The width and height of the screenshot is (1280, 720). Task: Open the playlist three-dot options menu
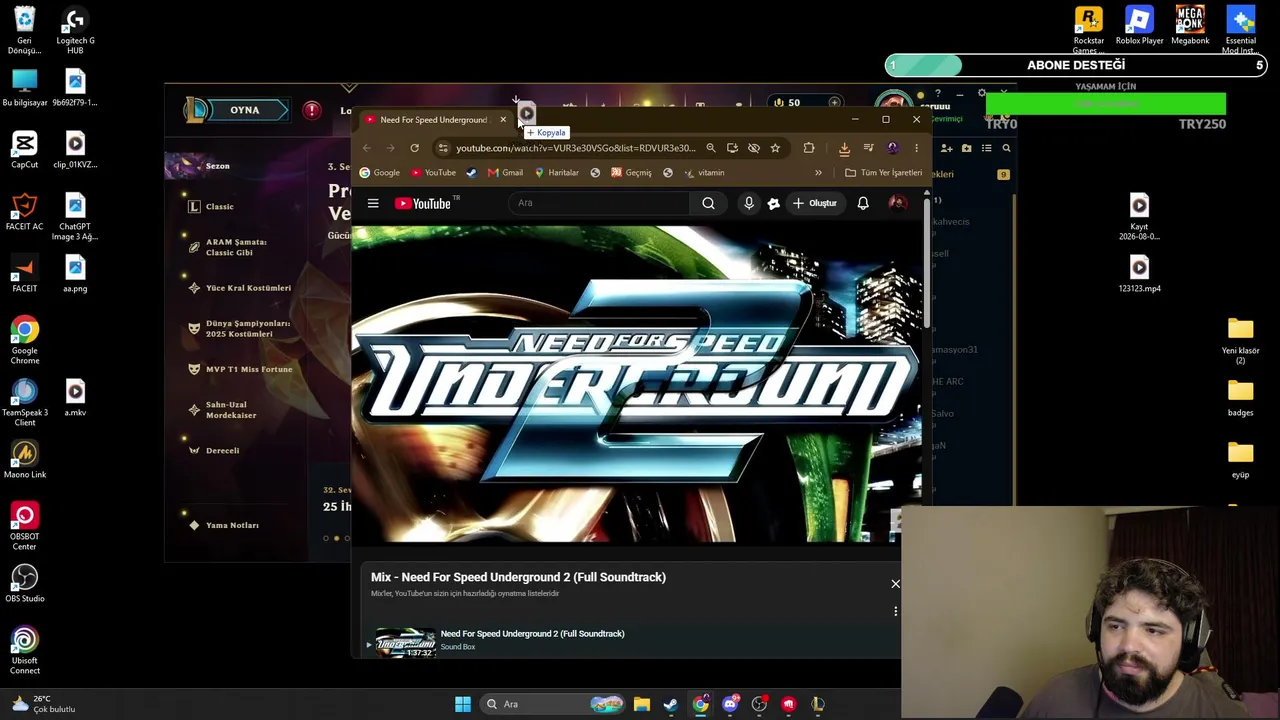pyautogui.click(x=895, y=611)
